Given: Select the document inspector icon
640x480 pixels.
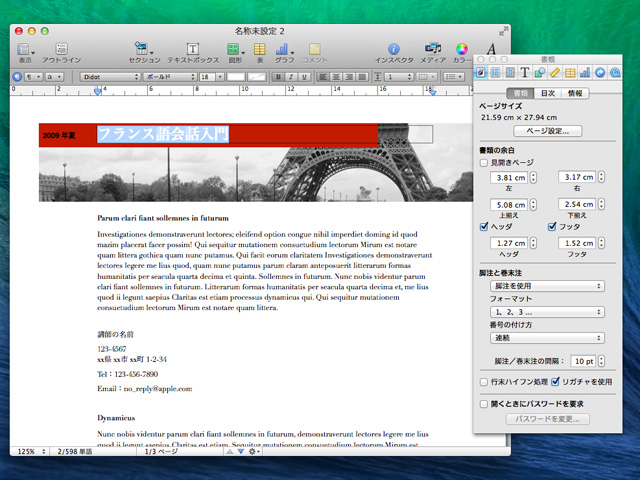Looking at the screenshot, I should point(481,73).
